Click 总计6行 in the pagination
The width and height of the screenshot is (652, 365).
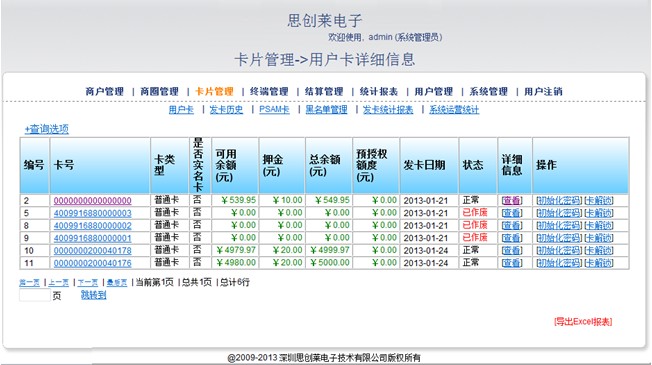click(x=235, y=283)
